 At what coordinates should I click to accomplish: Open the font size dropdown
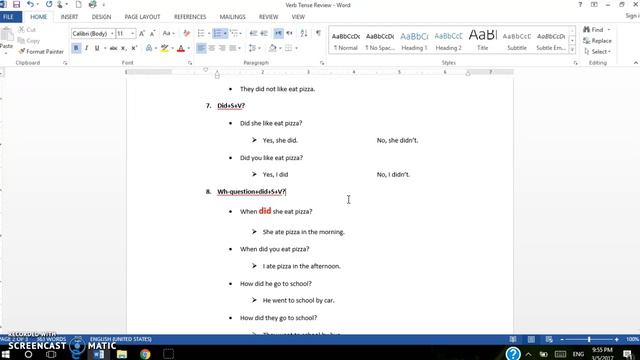(x=133, y=33)
